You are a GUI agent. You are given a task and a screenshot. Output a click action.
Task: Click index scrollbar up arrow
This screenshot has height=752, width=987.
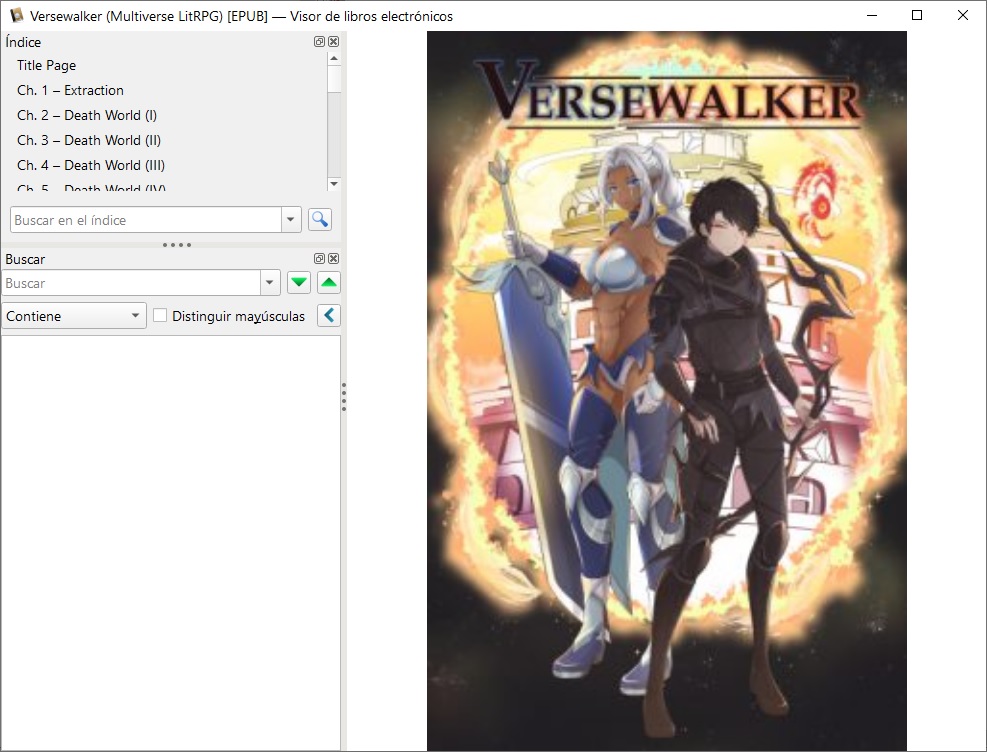(334, 59)
